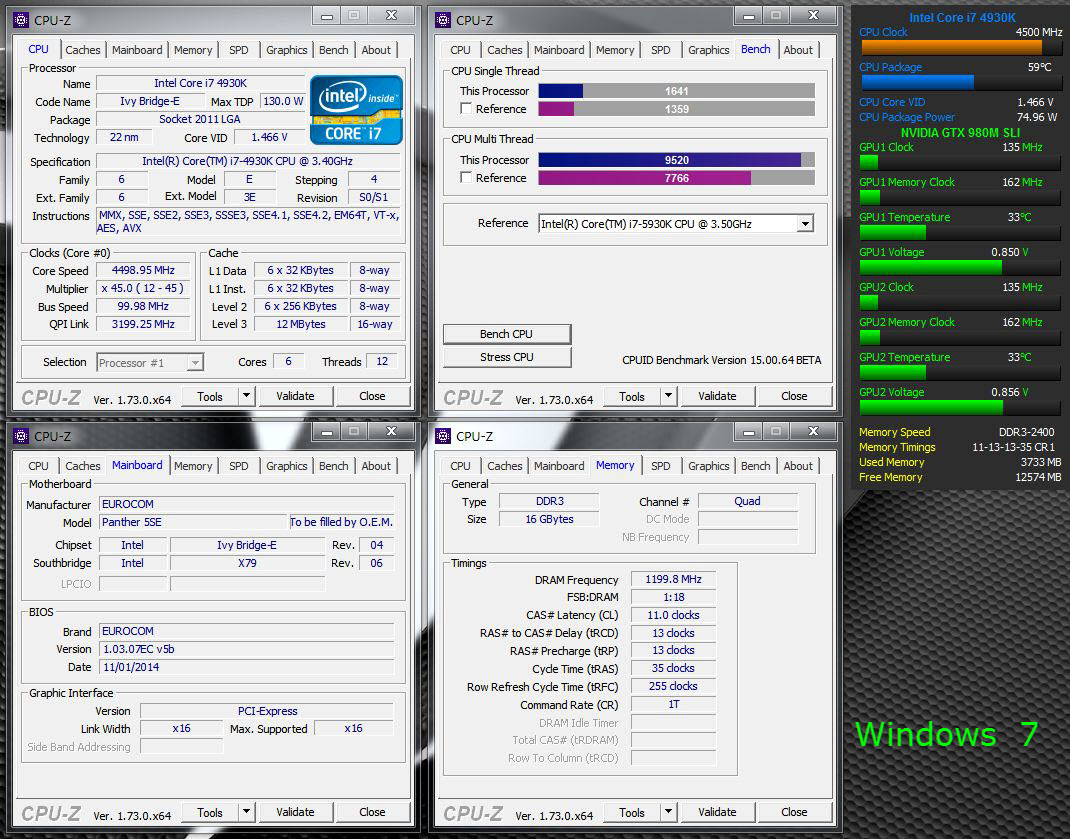Click the Level 3 cache value 12 MBytes
Screen dimensions: 1070x839
[301, 324]
